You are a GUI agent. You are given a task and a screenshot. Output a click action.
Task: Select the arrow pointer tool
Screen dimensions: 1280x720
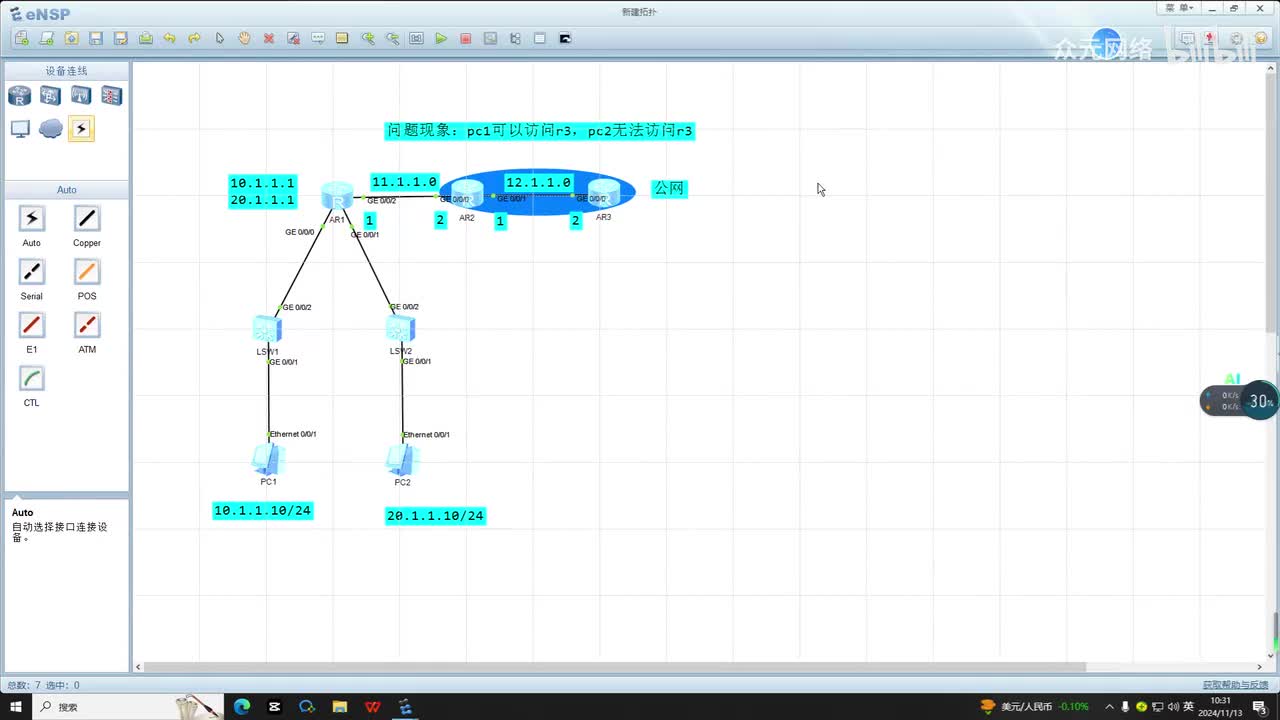220,38
